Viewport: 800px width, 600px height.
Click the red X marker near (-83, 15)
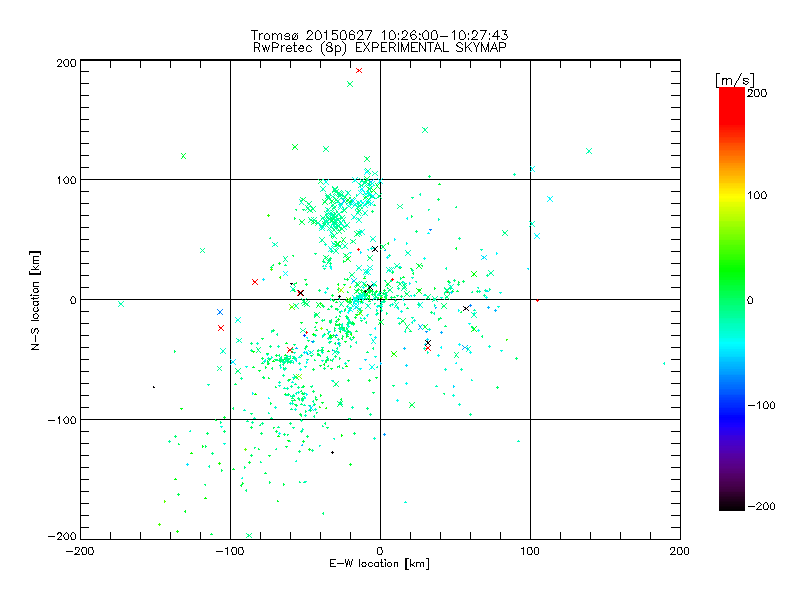[x=255, y=282]
